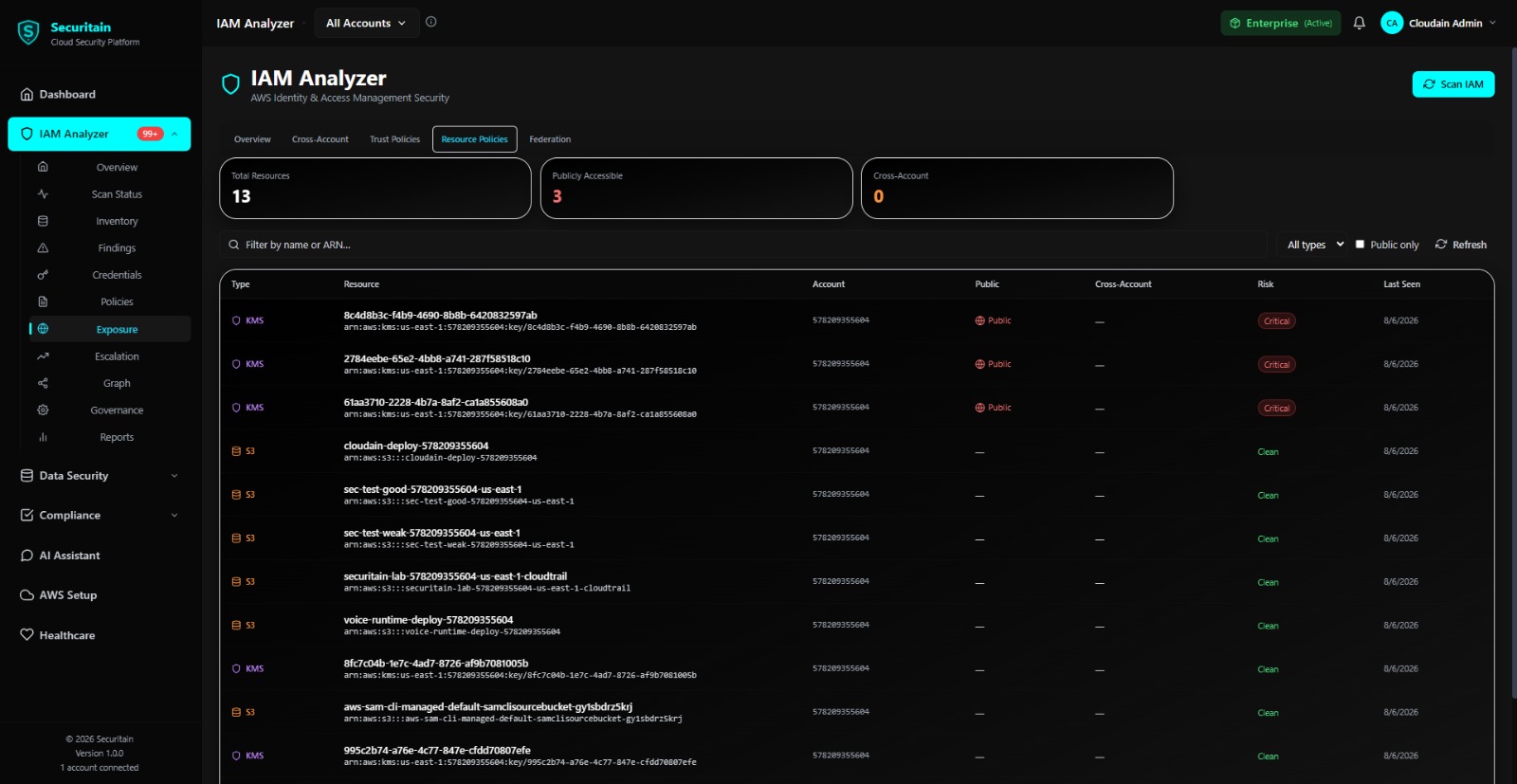The width and height of the screenshot is (1517, 784).
Task: Click the Findings warning triangle icon
Action: click(43, 247)
